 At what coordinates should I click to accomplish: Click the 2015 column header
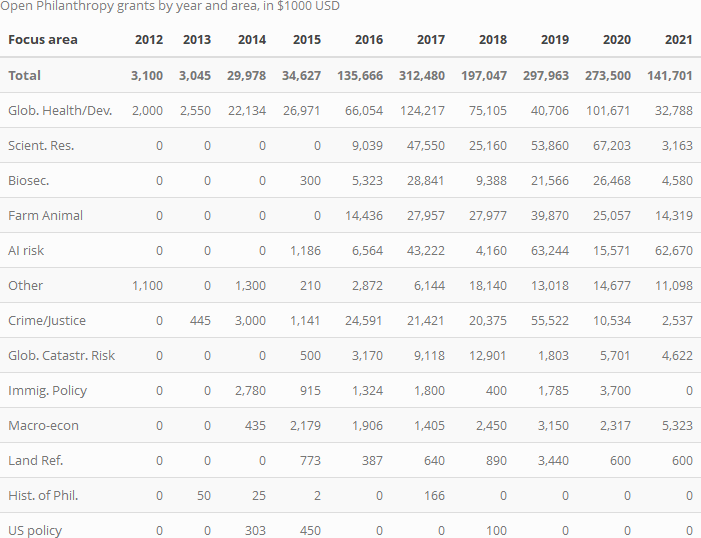[x=307, y=39]
